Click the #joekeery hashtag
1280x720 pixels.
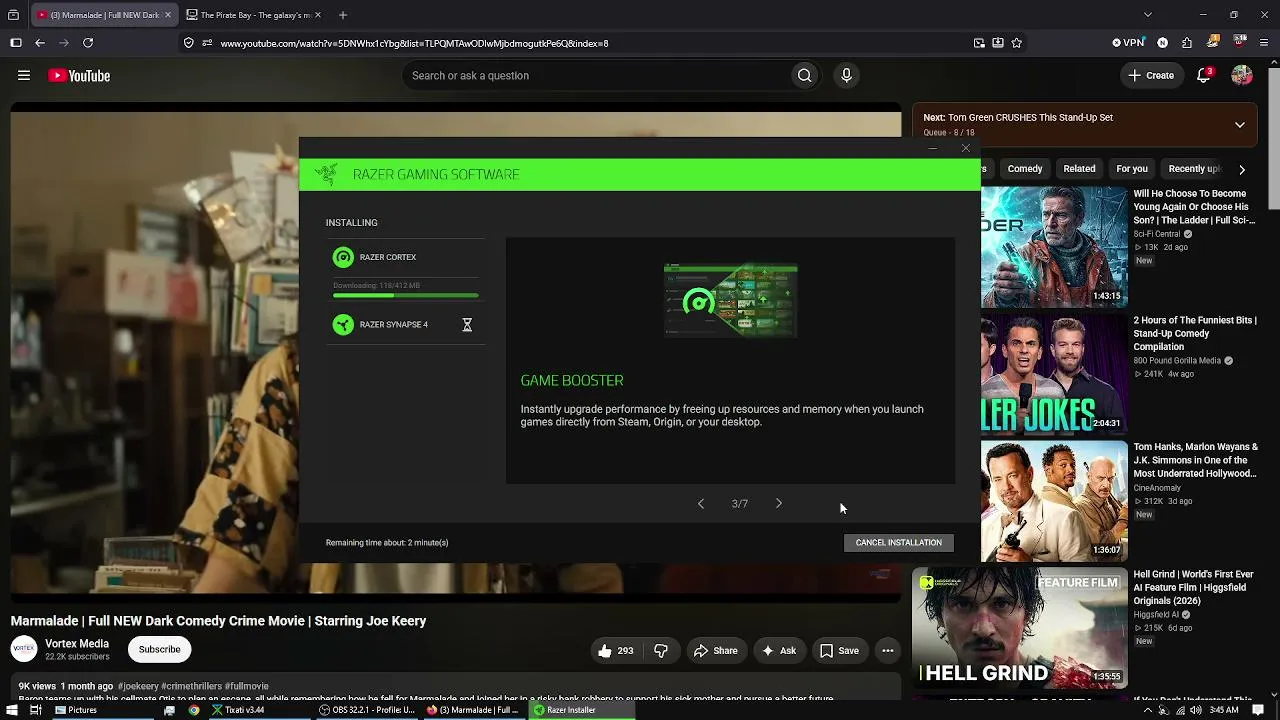tap(138, 687)
